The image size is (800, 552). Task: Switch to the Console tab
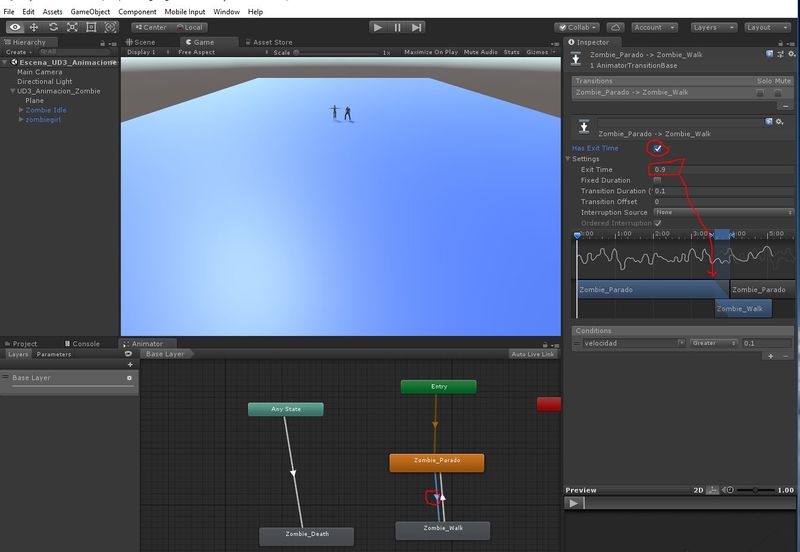82,344
